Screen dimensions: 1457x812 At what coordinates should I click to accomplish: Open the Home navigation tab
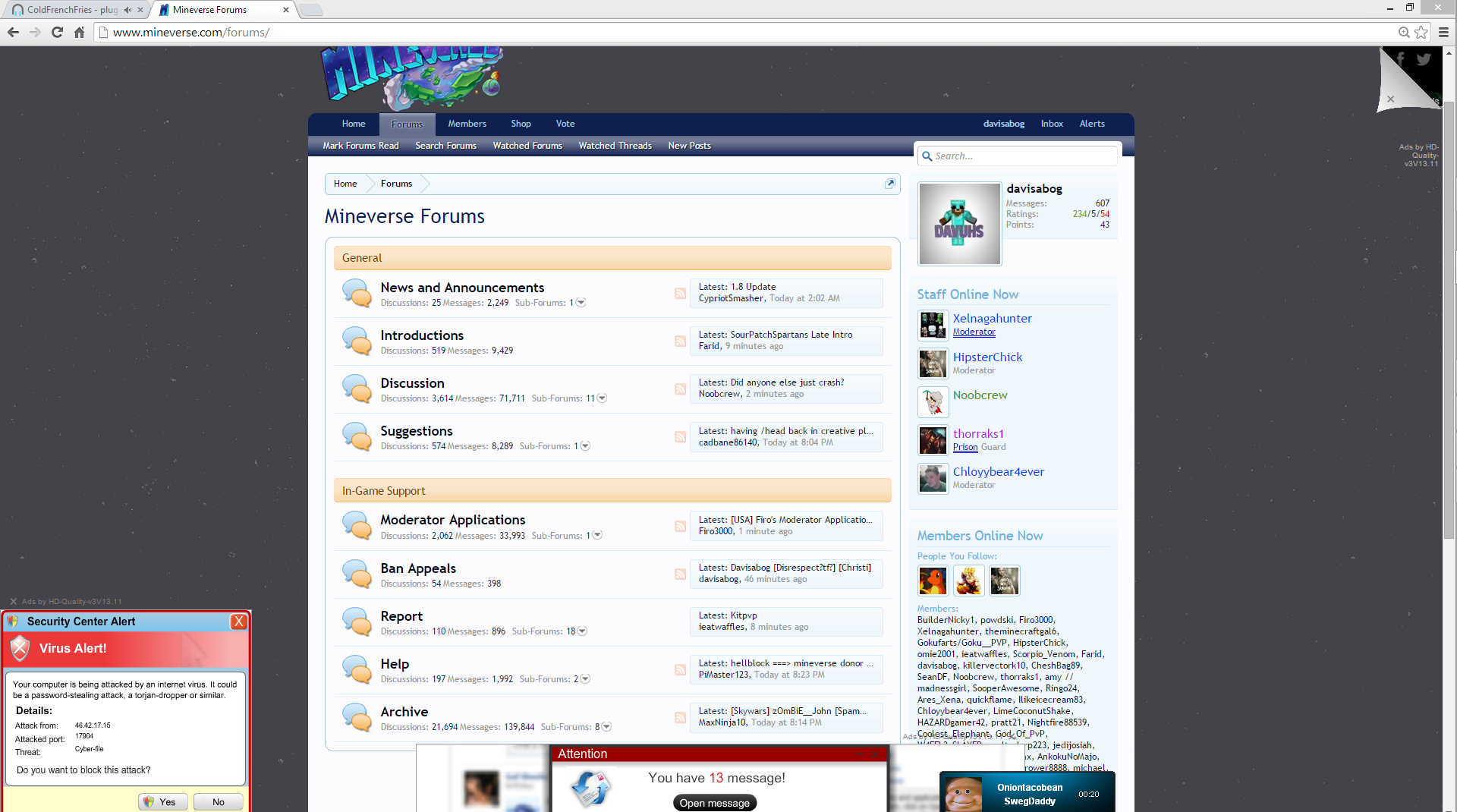coord(354,124)
